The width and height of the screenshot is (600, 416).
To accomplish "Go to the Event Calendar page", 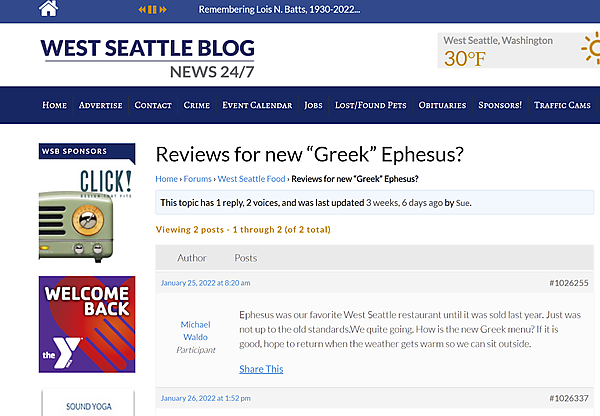I will pyautogui.click(x=257, y=105).
